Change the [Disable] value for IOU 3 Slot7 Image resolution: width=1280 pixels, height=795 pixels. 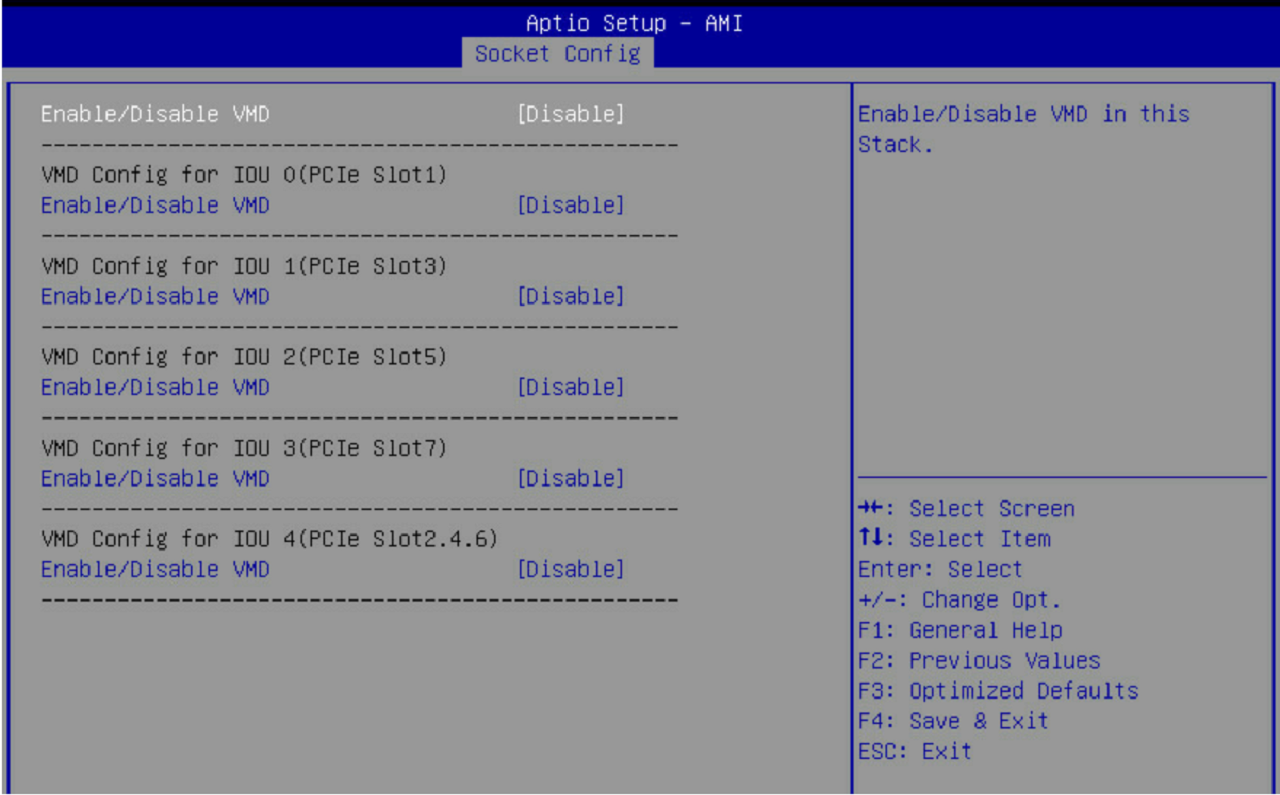pos(570,478)
